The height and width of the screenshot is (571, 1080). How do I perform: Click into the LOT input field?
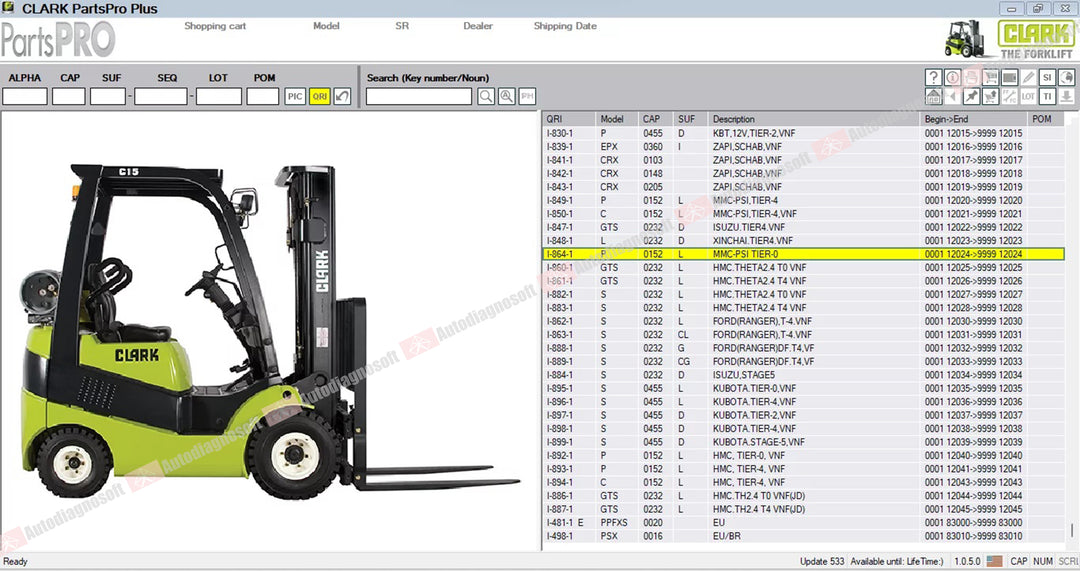click(x=218, y=96)
